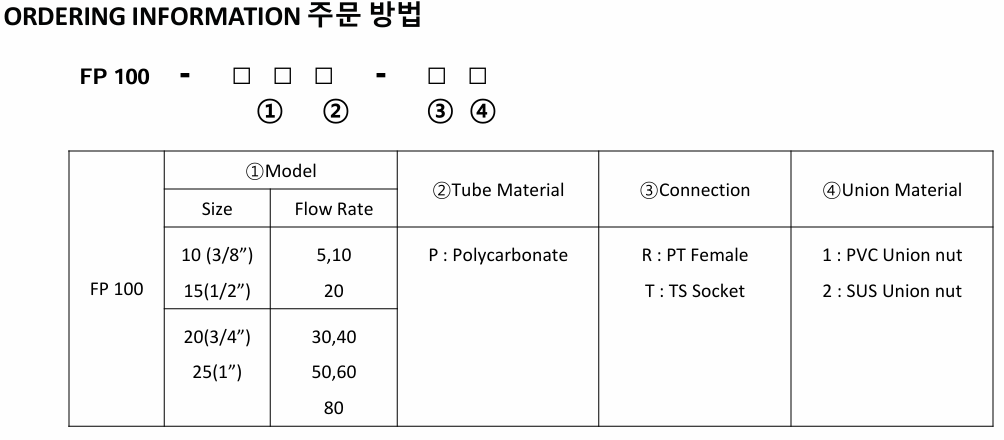Click the Flow Rate sub-header
1004x440 pixels.
tap(334, 209)
